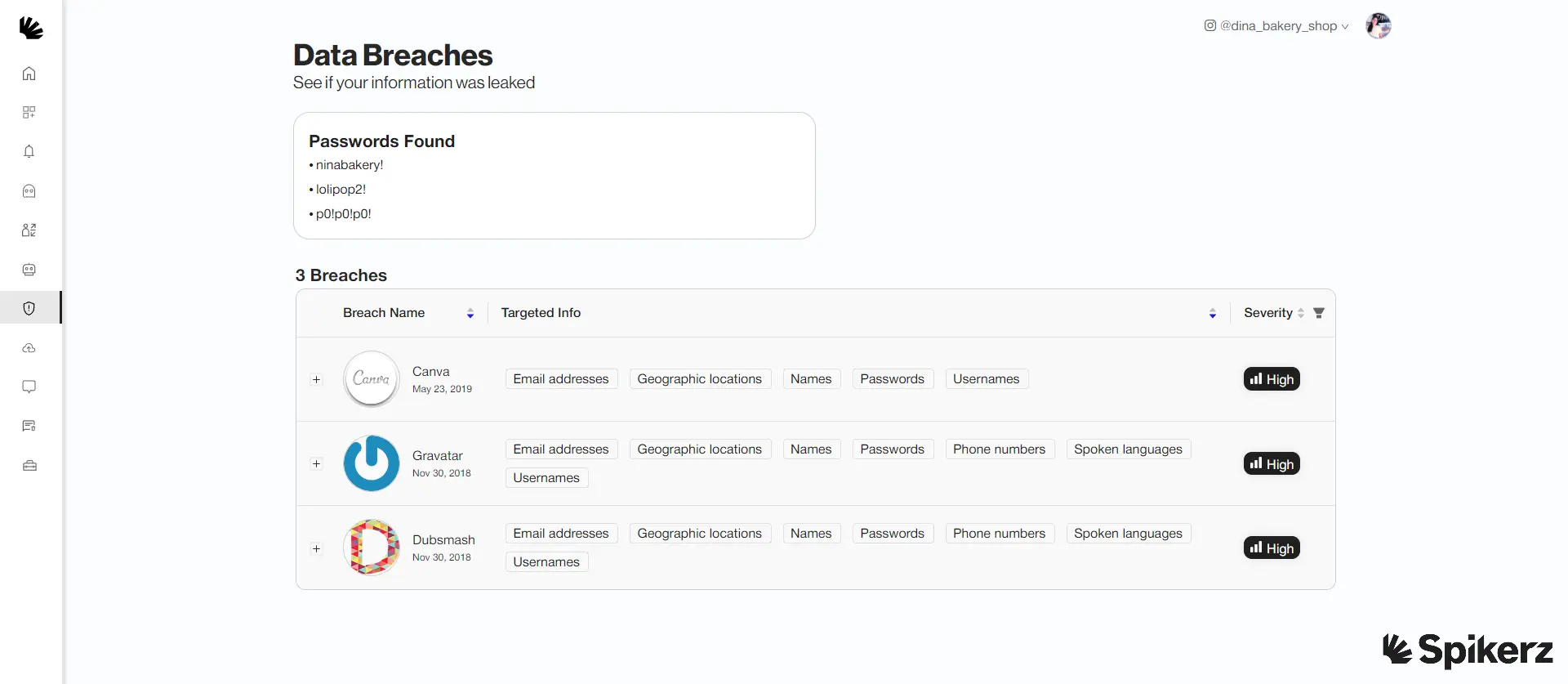Image resolution: width=1568 pixels, height=684 pixels.
Task: Click the 3 Breaches heading
Action: click(341, 275)
